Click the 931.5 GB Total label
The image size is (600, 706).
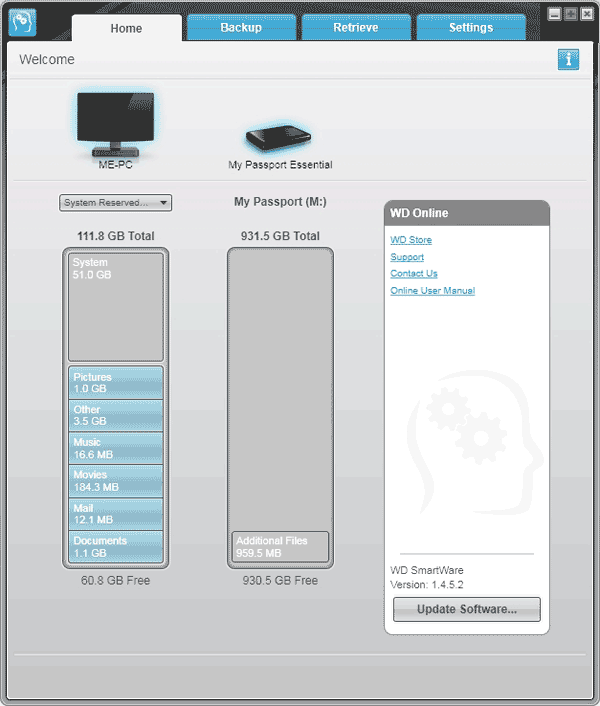[280, 236]
